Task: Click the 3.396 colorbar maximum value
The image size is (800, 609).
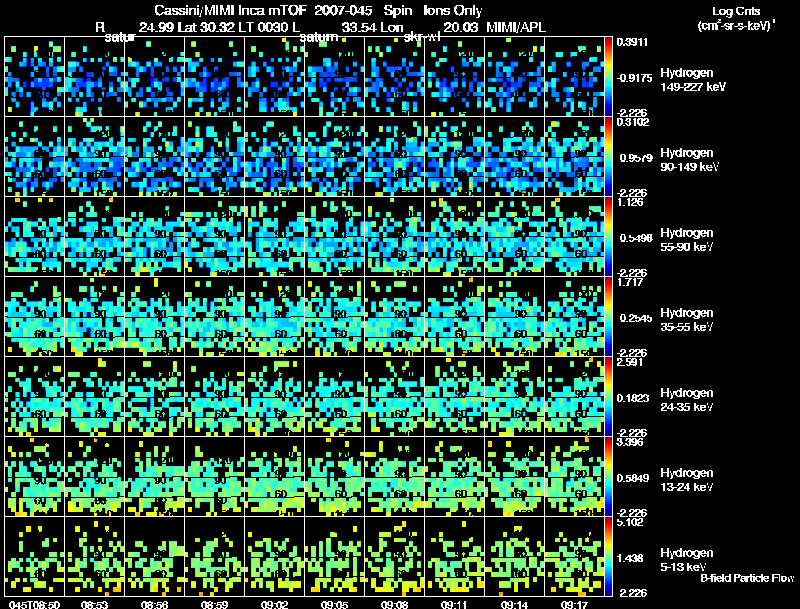Action: [630, 442]
